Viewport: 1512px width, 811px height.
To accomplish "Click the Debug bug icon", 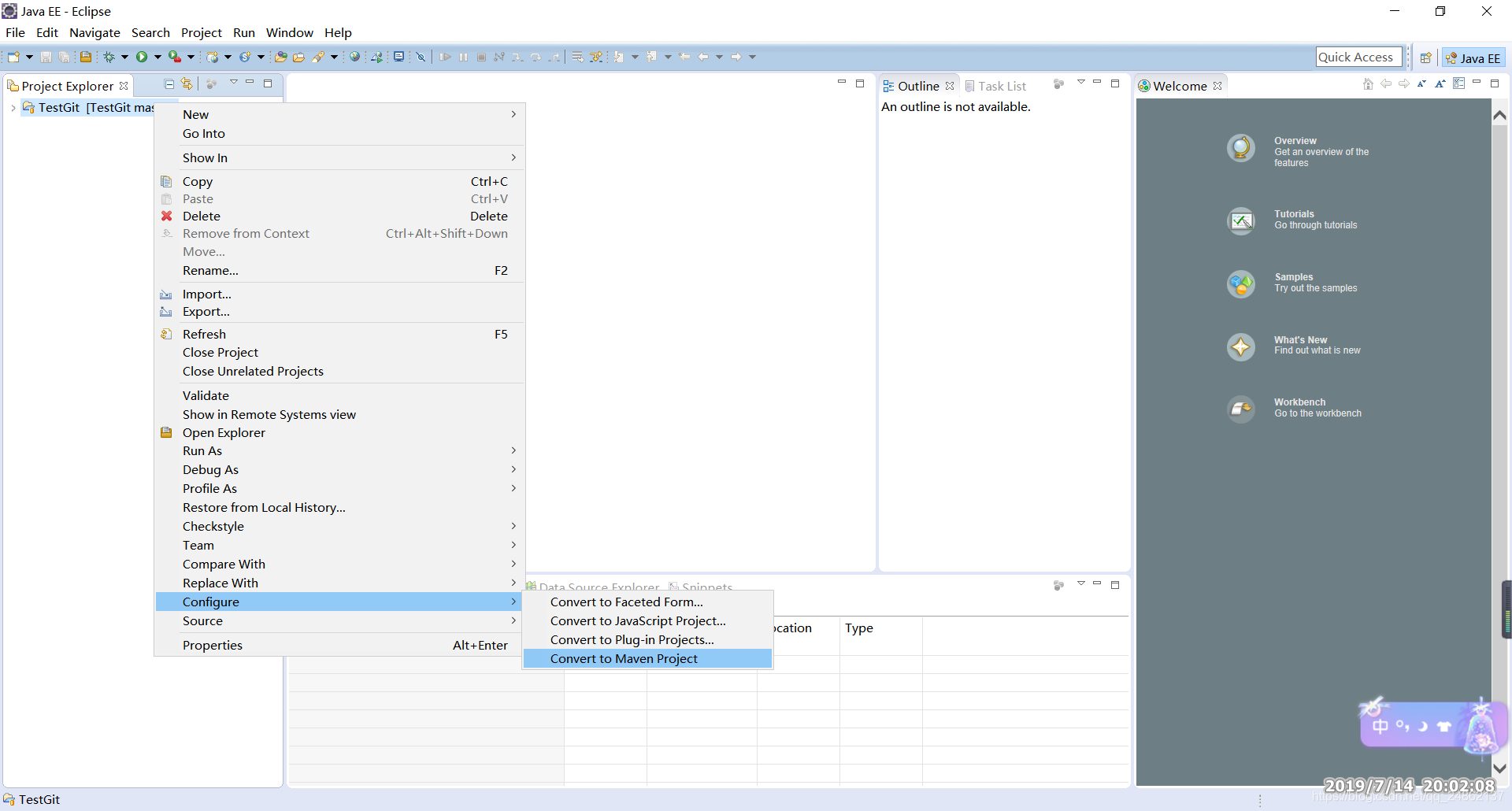I will point(109,57).
